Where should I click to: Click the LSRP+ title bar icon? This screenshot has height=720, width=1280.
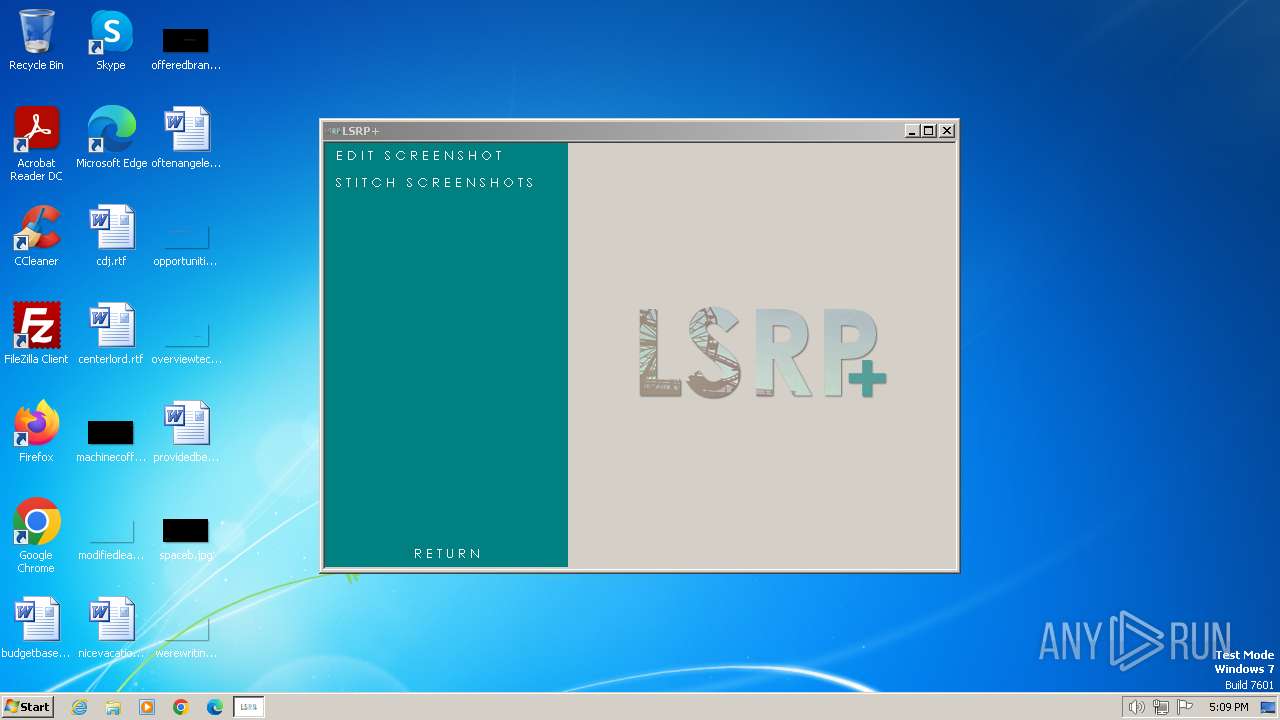pyautogui.click(x=333, y=131)
